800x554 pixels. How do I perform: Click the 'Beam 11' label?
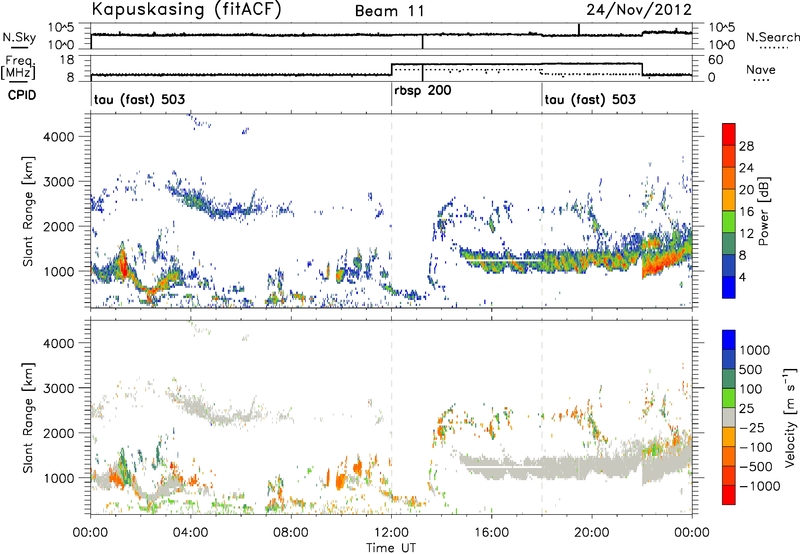tap(390, 11)
